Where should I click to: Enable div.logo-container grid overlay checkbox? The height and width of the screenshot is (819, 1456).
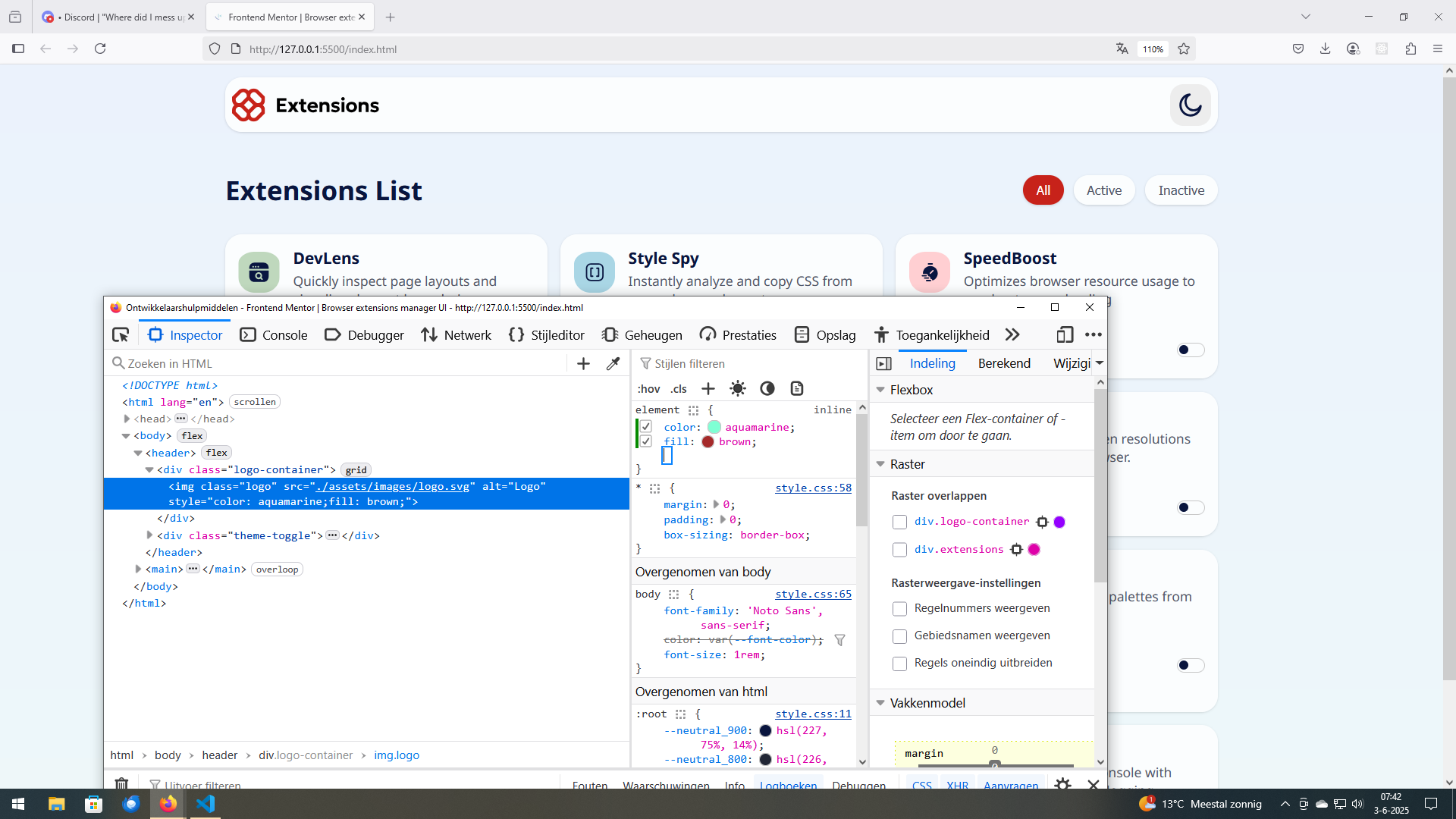click(x=899, y=522)
